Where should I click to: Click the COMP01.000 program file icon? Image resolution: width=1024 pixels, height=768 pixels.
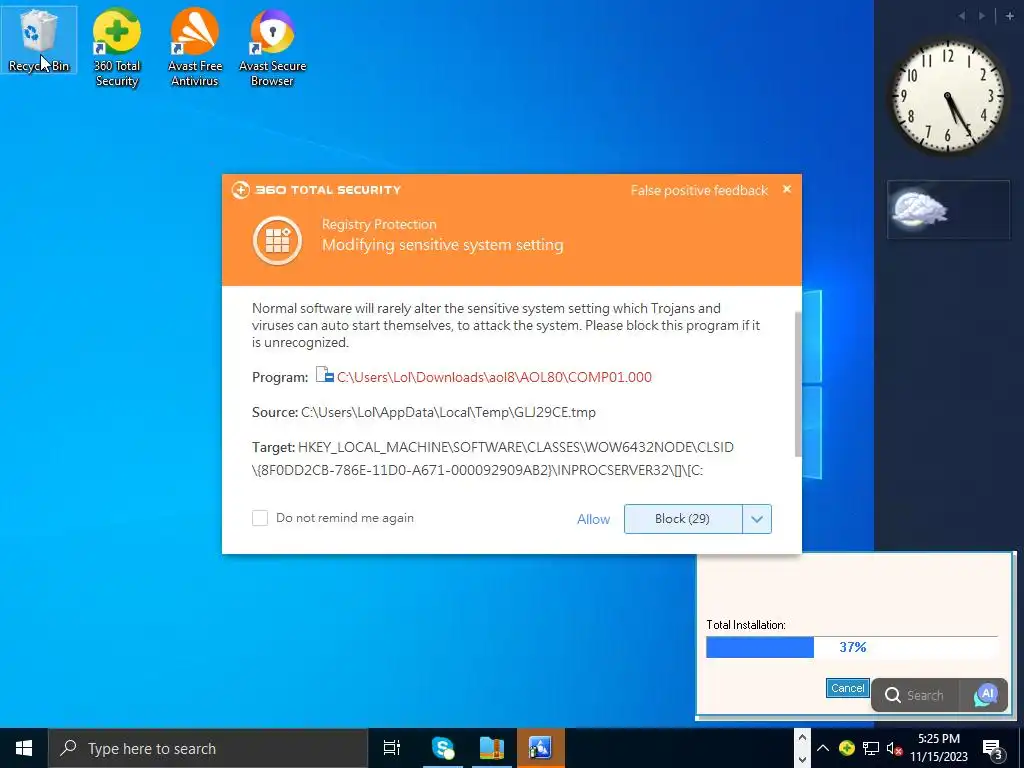pyautogui.click(x=325, y=376)
